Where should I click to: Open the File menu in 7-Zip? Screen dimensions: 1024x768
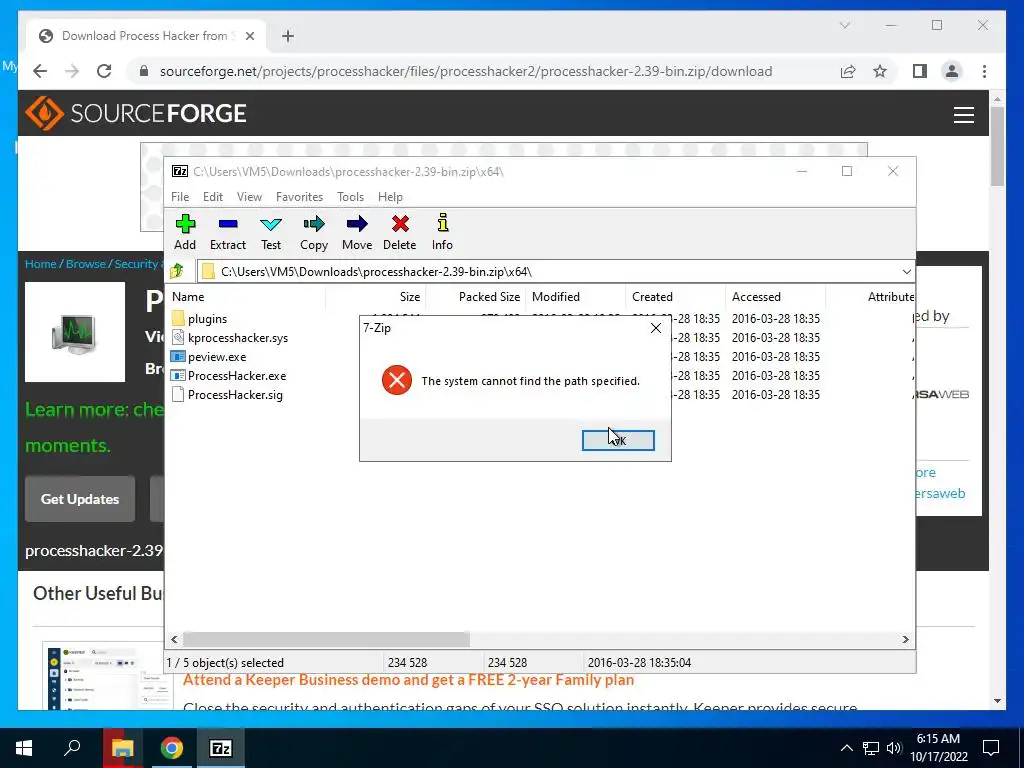[180, 197]
